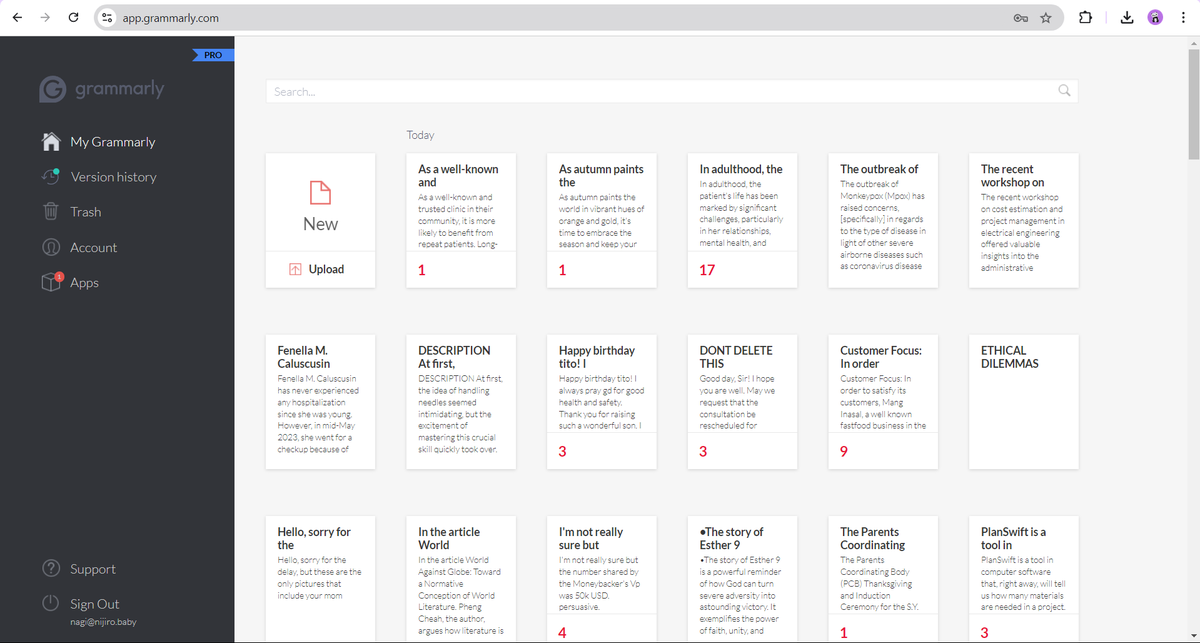
Task: Click the search magnifier icon
Action: pyautogui.click(x=1065, y=91)
